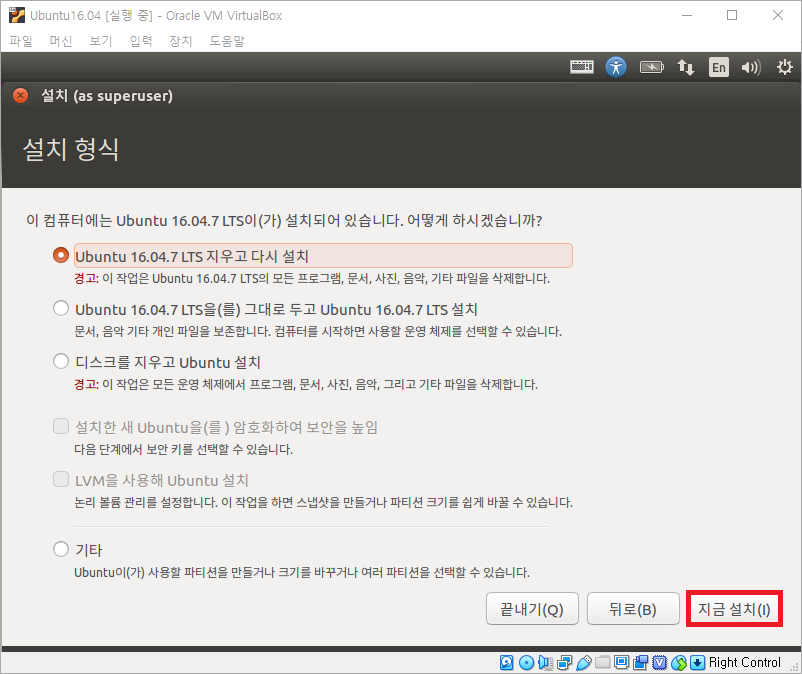This screenshot has width=802, height=674.
Task: Select the '그대로 두고 Ubuntu 16.04.7 LTS 설치' radio
Action: (x=61, y=308)
